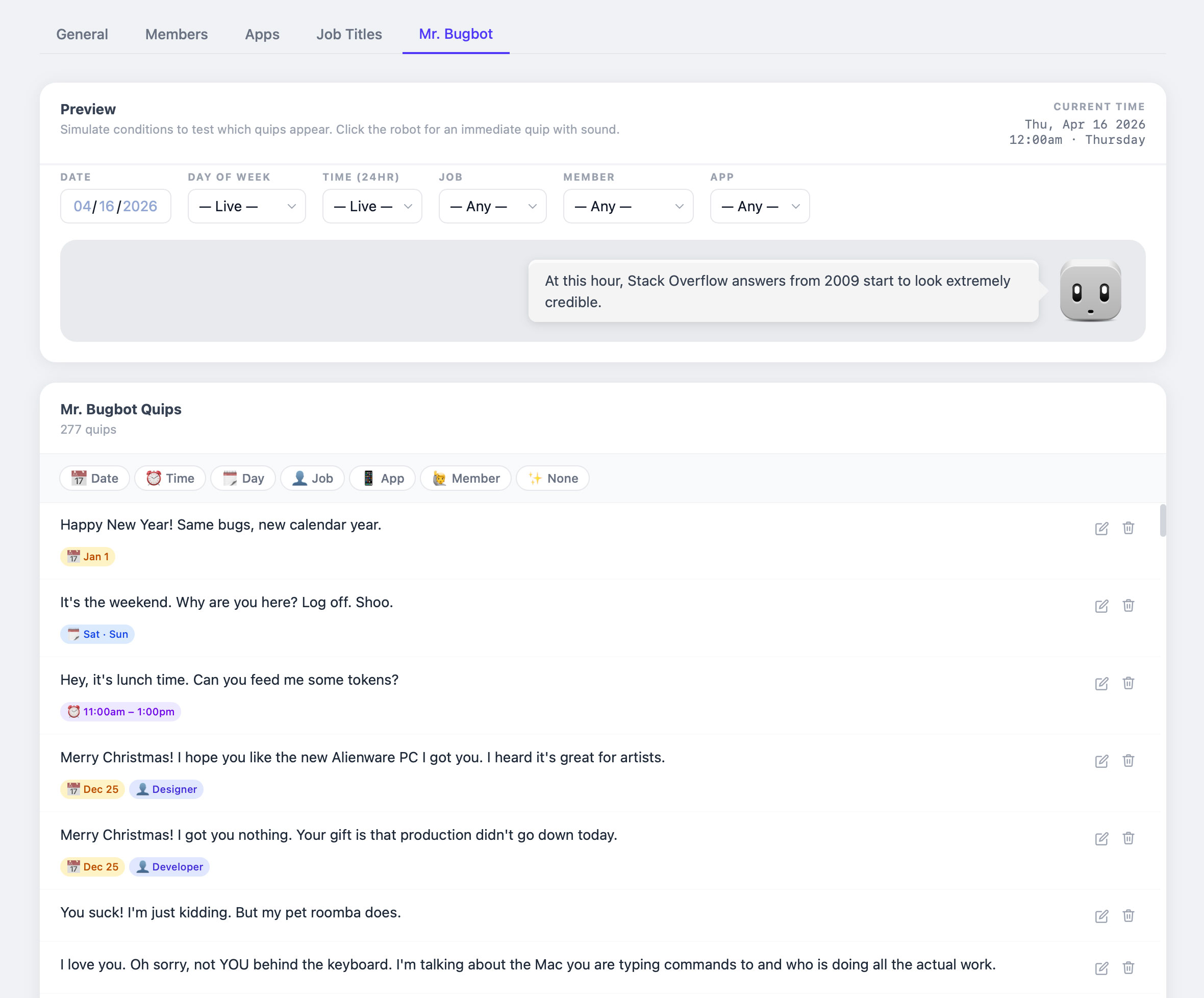Switch to the Job Titles tab
1204x998 pixels.
pos(348,34)
